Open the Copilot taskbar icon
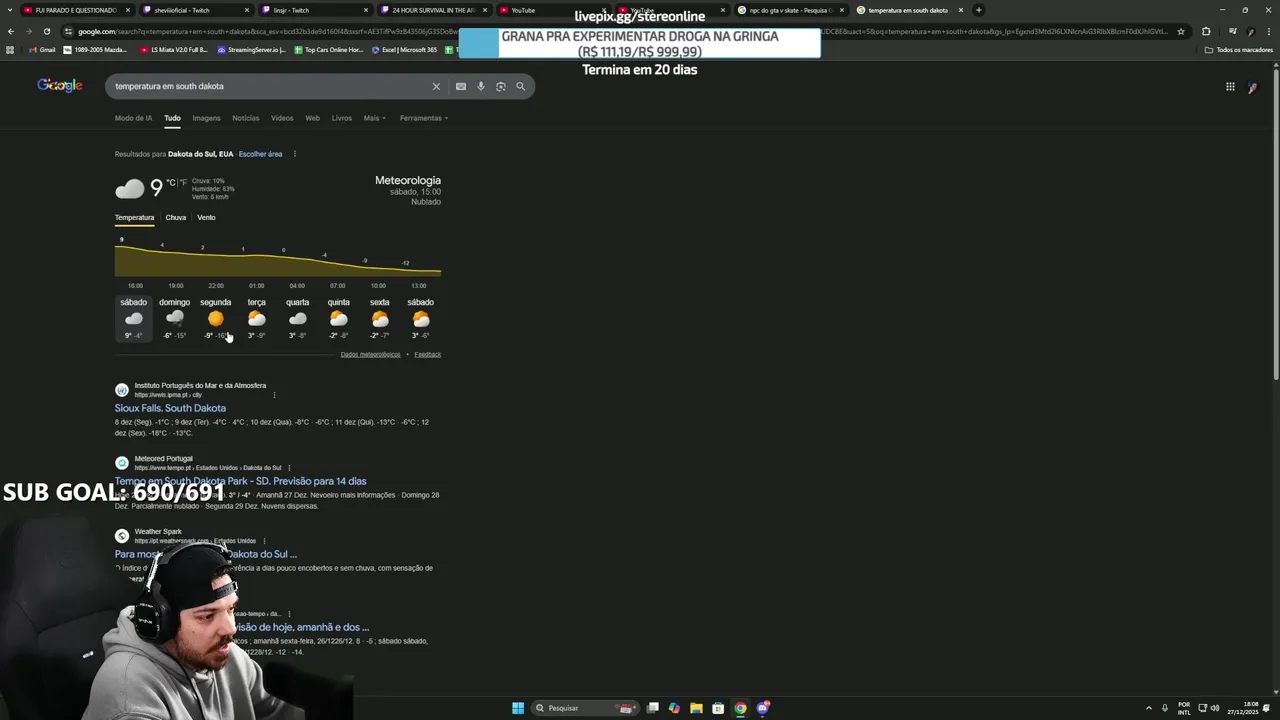This screenshot has width=1280, height=720. [x=674, y=708]
